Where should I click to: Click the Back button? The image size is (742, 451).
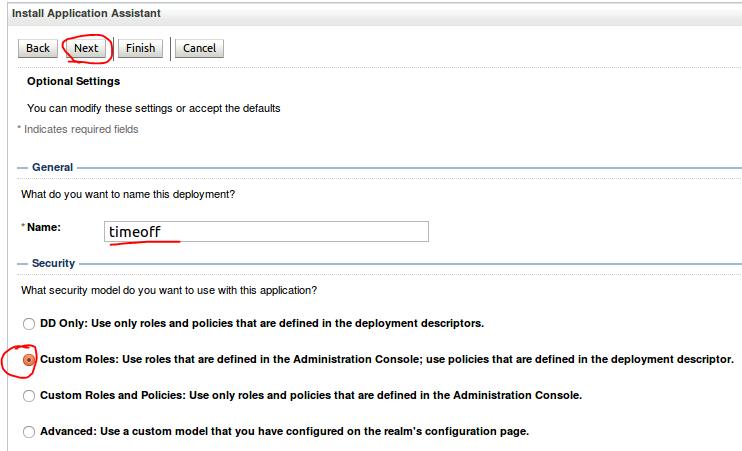point(38,48)
